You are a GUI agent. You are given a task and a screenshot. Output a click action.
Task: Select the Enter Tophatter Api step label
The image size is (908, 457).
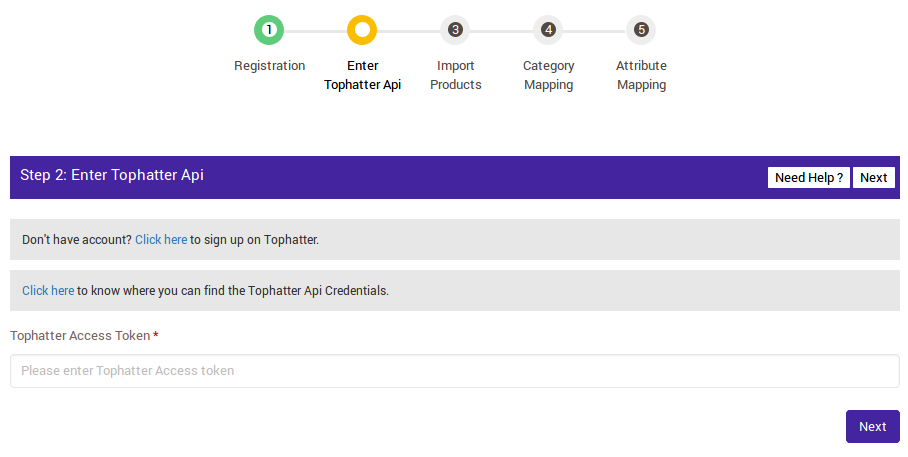point(362,75)
